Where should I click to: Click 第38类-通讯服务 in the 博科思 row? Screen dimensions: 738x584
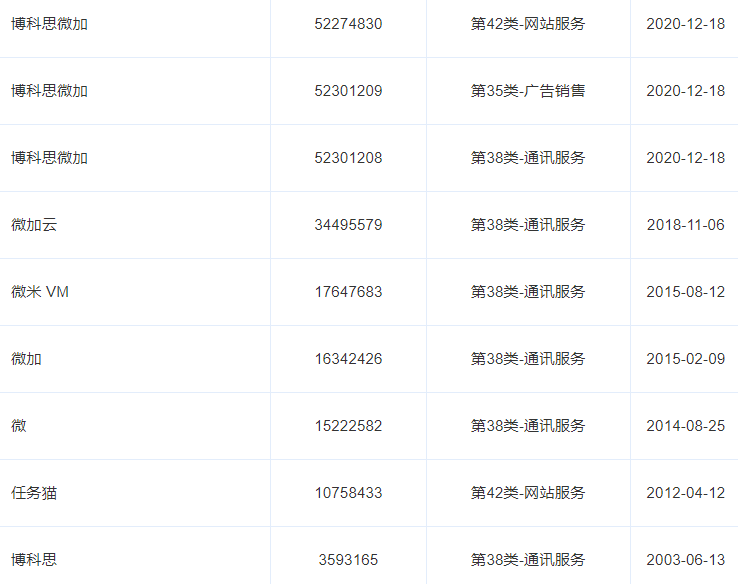[528, 560]
